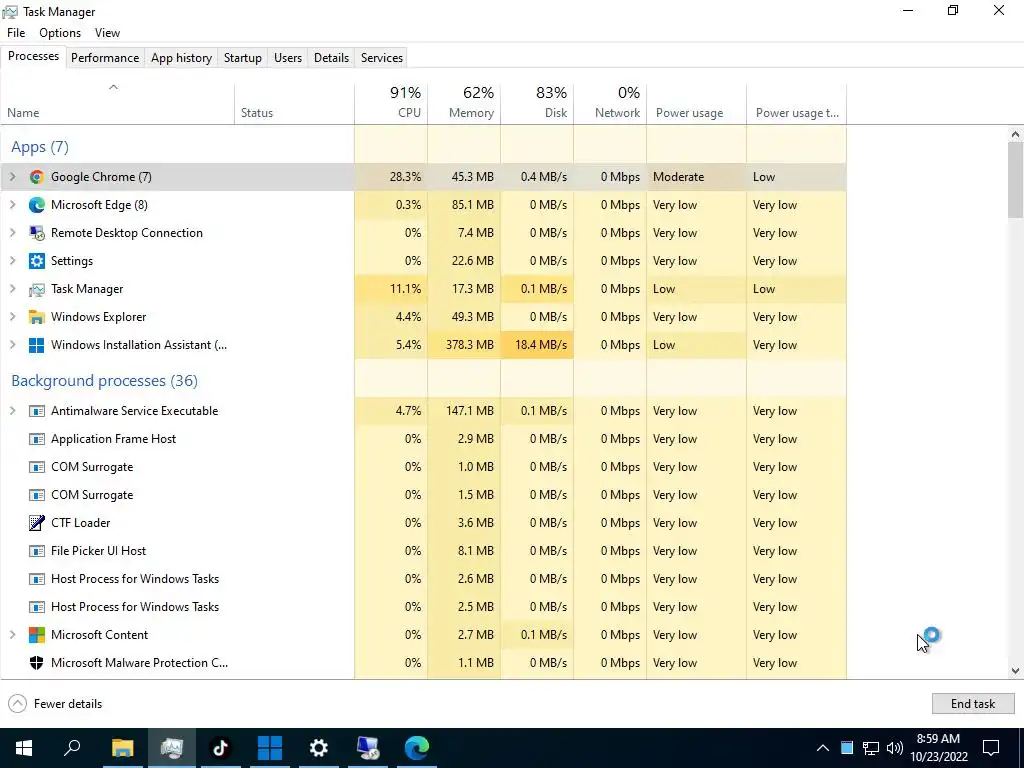Switch to the Users tab
Screen dimensions: 1024x768
pos(288,57)
